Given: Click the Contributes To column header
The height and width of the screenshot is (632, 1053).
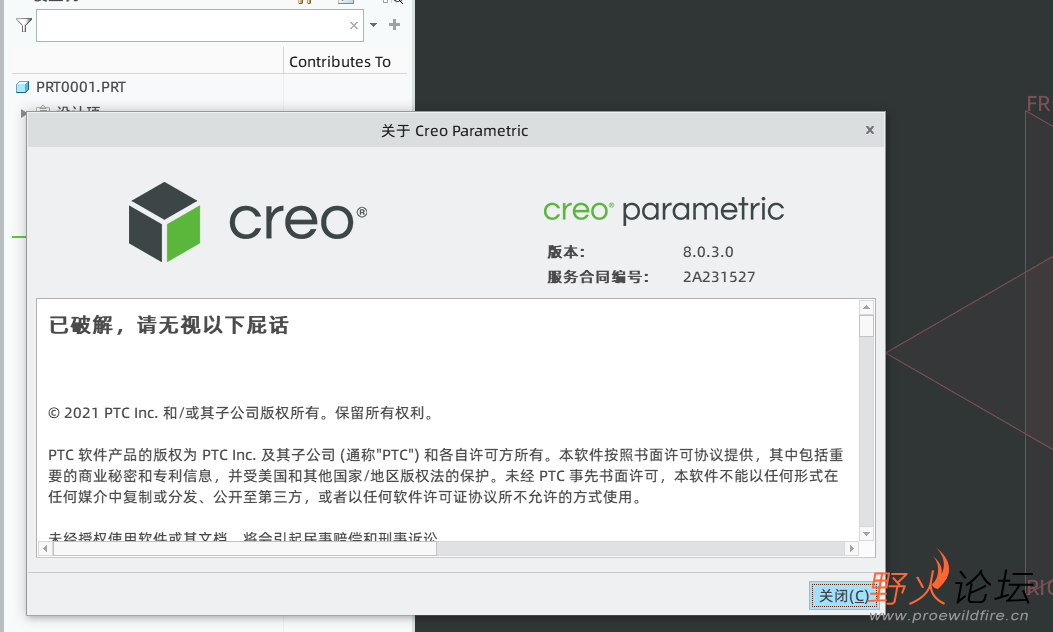Looking at the screenshot, I should point(340,62).
